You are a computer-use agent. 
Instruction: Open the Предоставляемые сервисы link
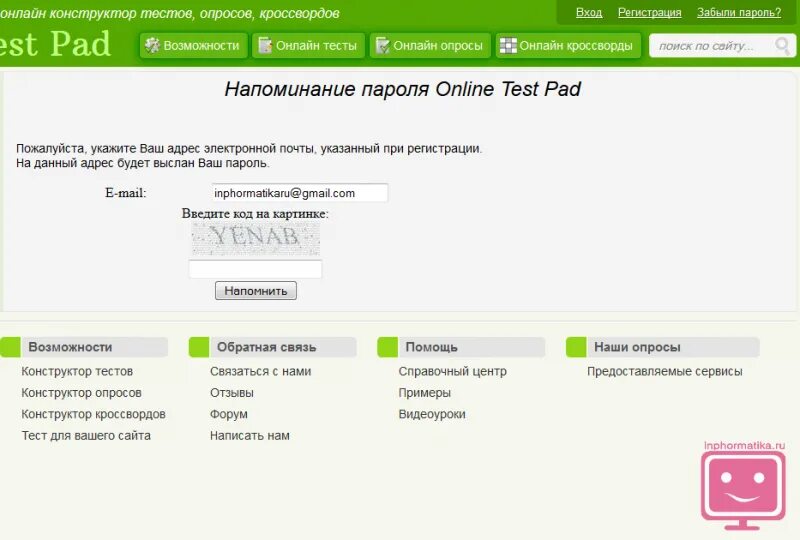coord(664,371)
